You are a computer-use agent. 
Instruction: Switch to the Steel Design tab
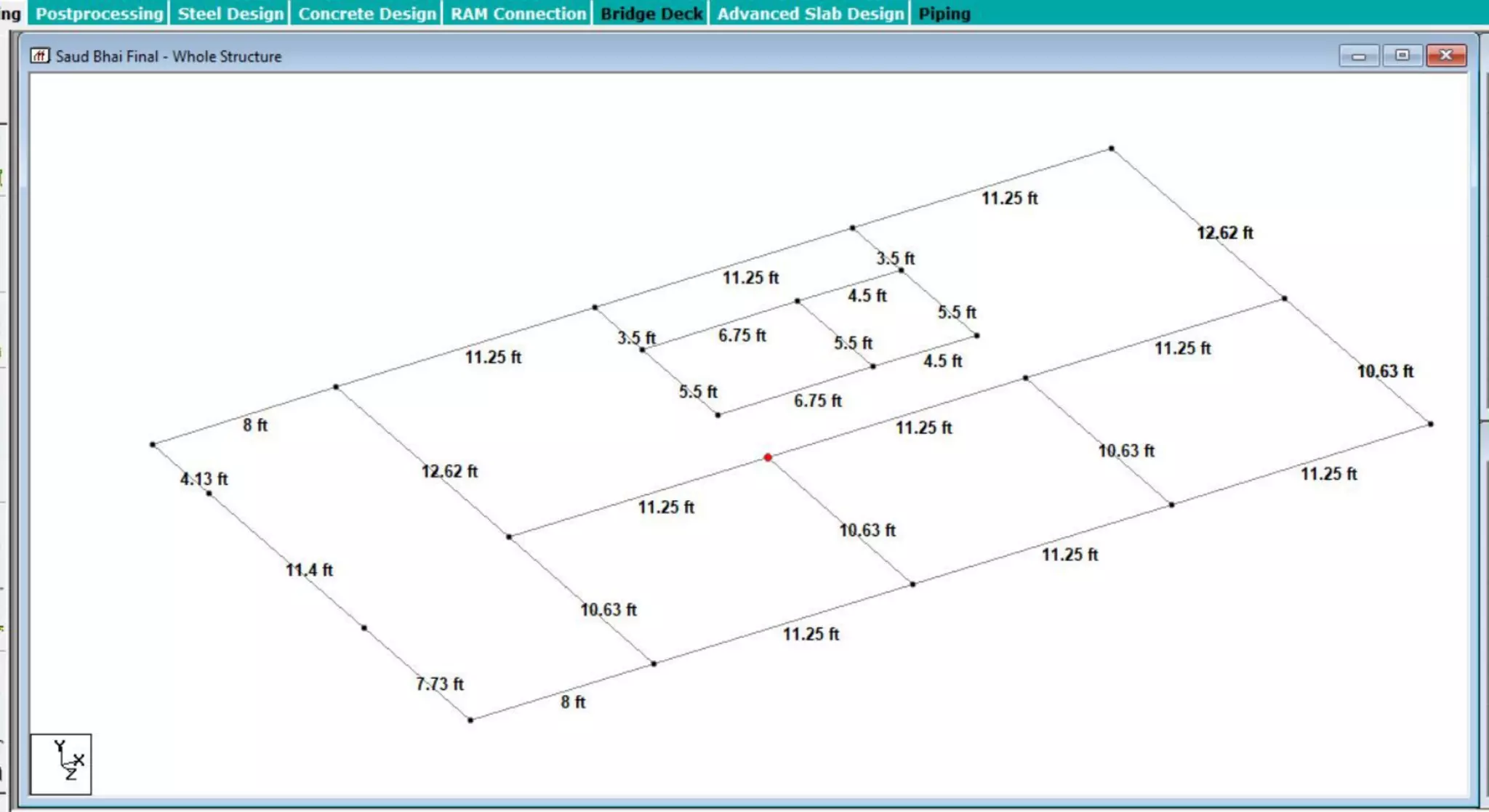[230, 13]
